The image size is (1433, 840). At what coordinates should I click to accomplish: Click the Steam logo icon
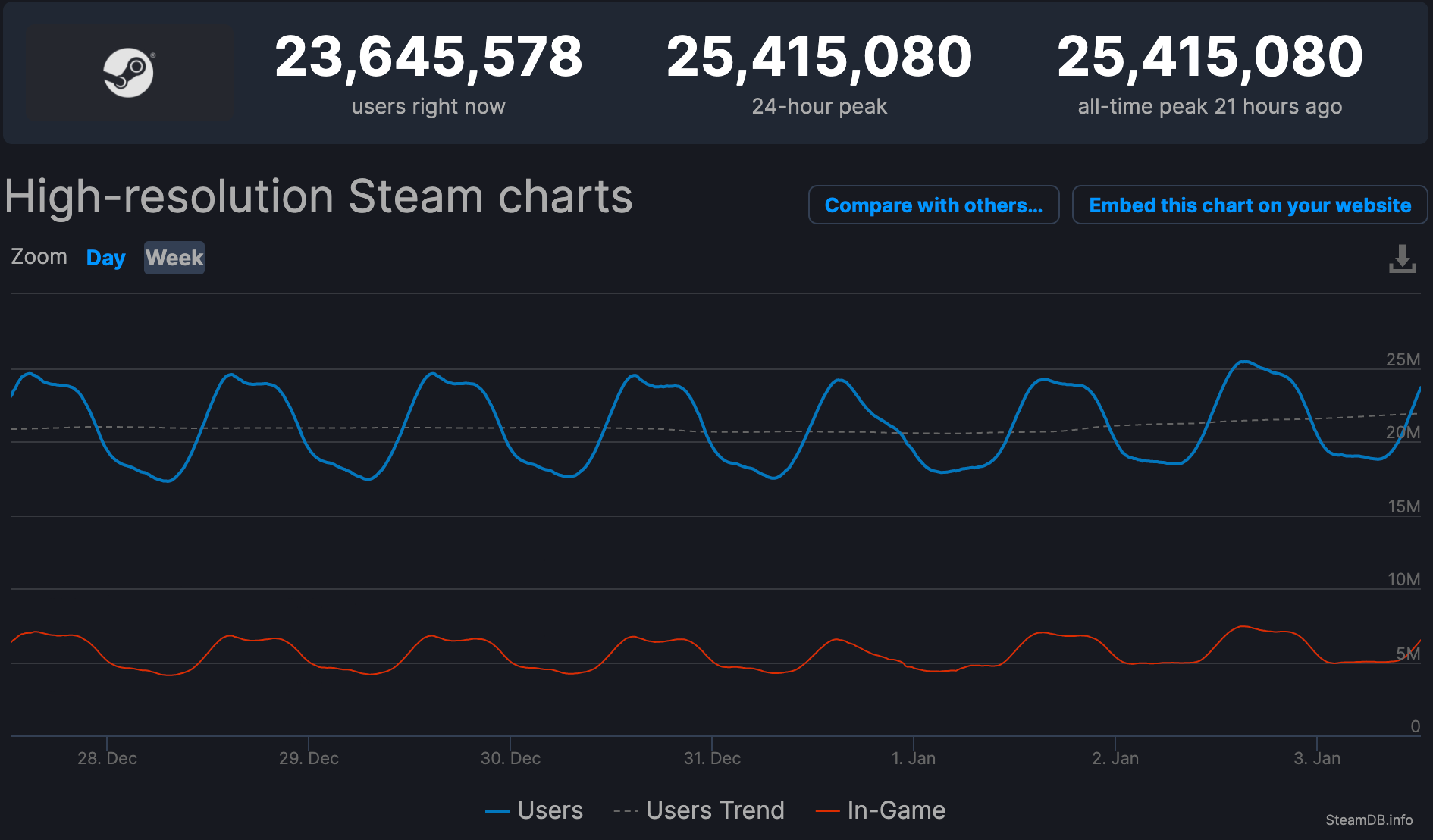coord(129,73)
